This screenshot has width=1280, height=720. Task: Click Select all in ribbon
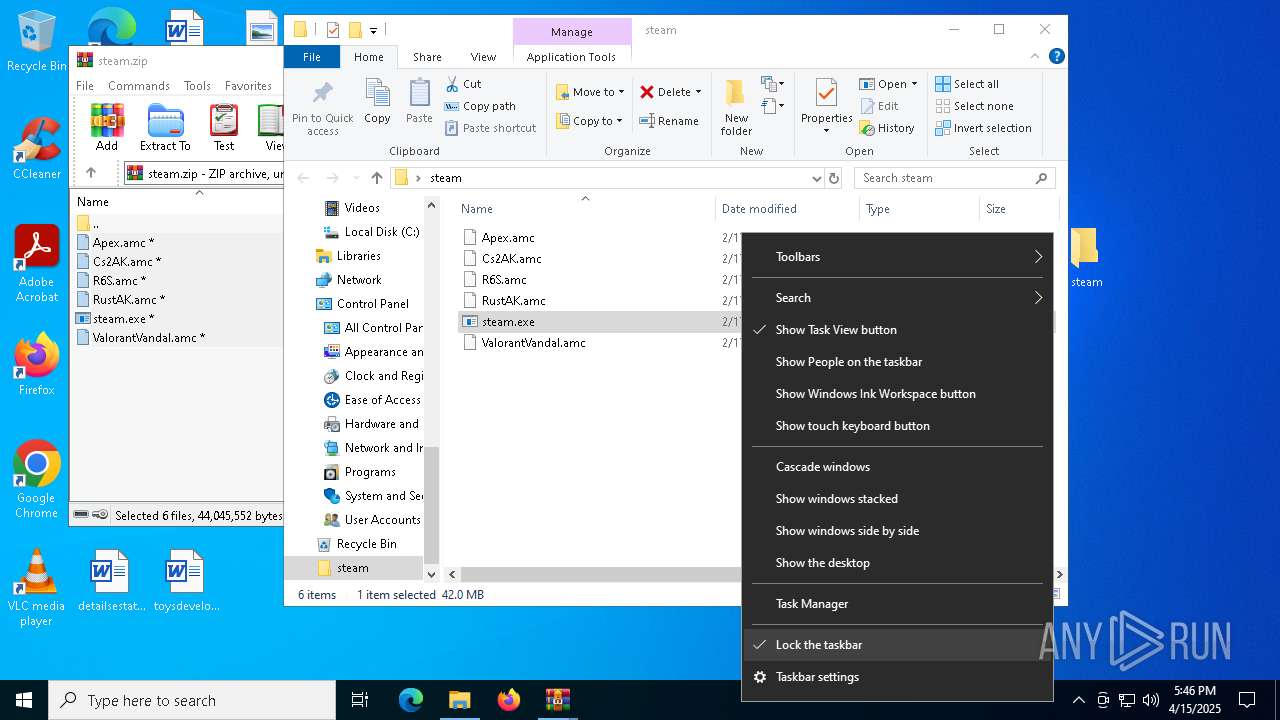point(967,84)
